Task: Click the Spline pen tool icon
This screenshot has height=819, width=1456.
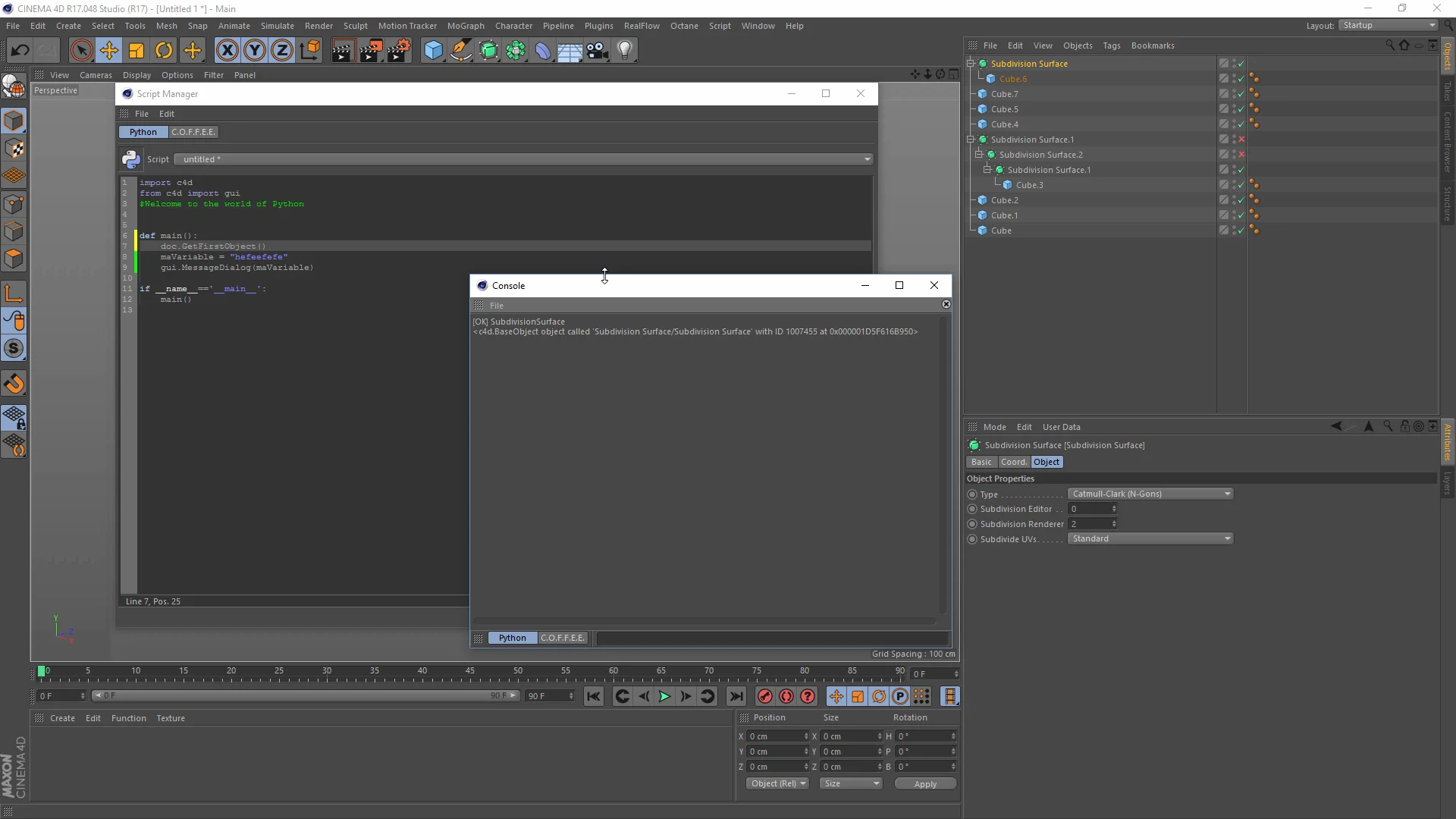Action: (461, 50)
